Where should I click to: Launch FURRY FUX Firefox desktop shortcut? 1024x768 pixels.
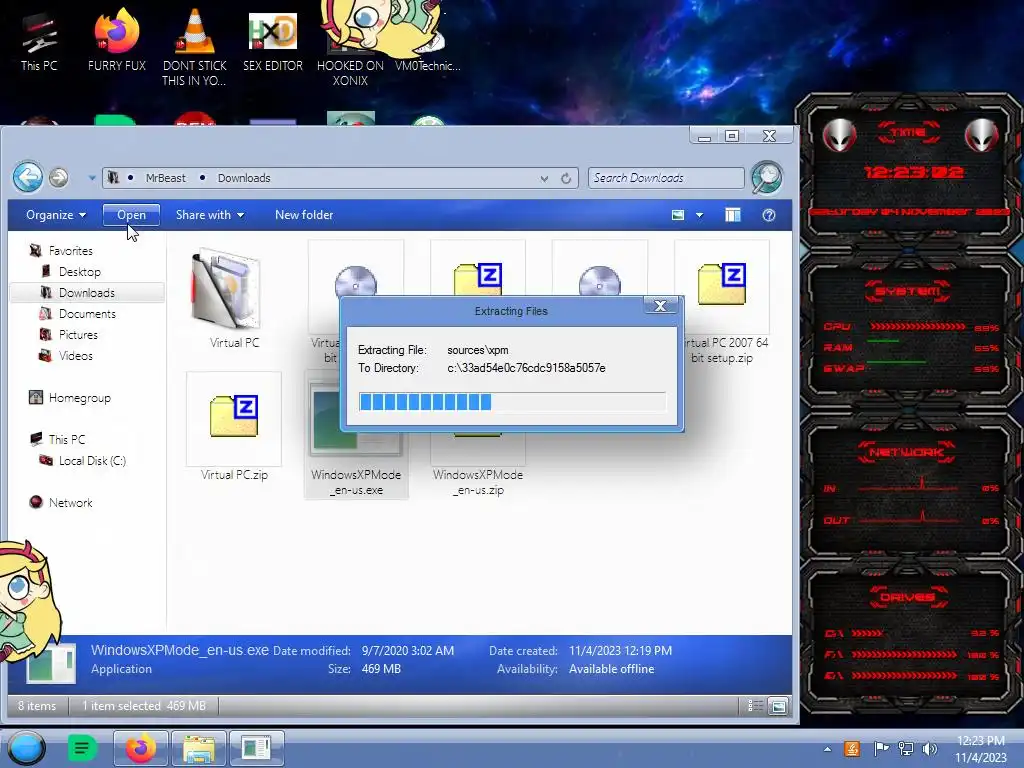coord(117,42)
